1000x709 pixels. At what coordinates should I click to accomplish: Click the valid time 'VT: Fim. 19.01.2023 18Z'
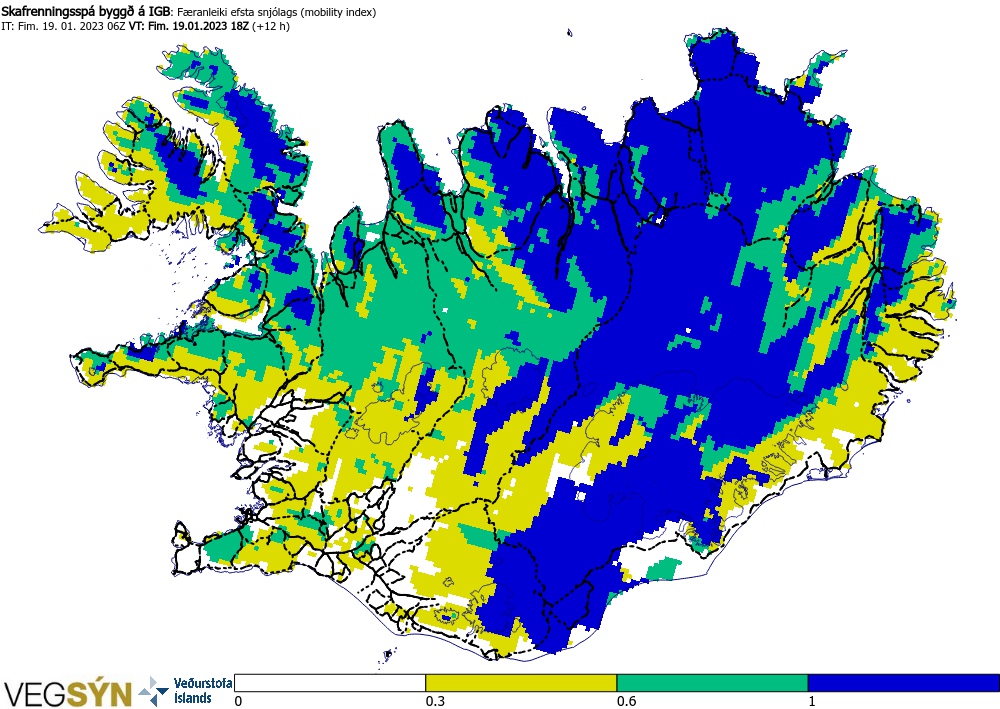click(x=189, y=27)
